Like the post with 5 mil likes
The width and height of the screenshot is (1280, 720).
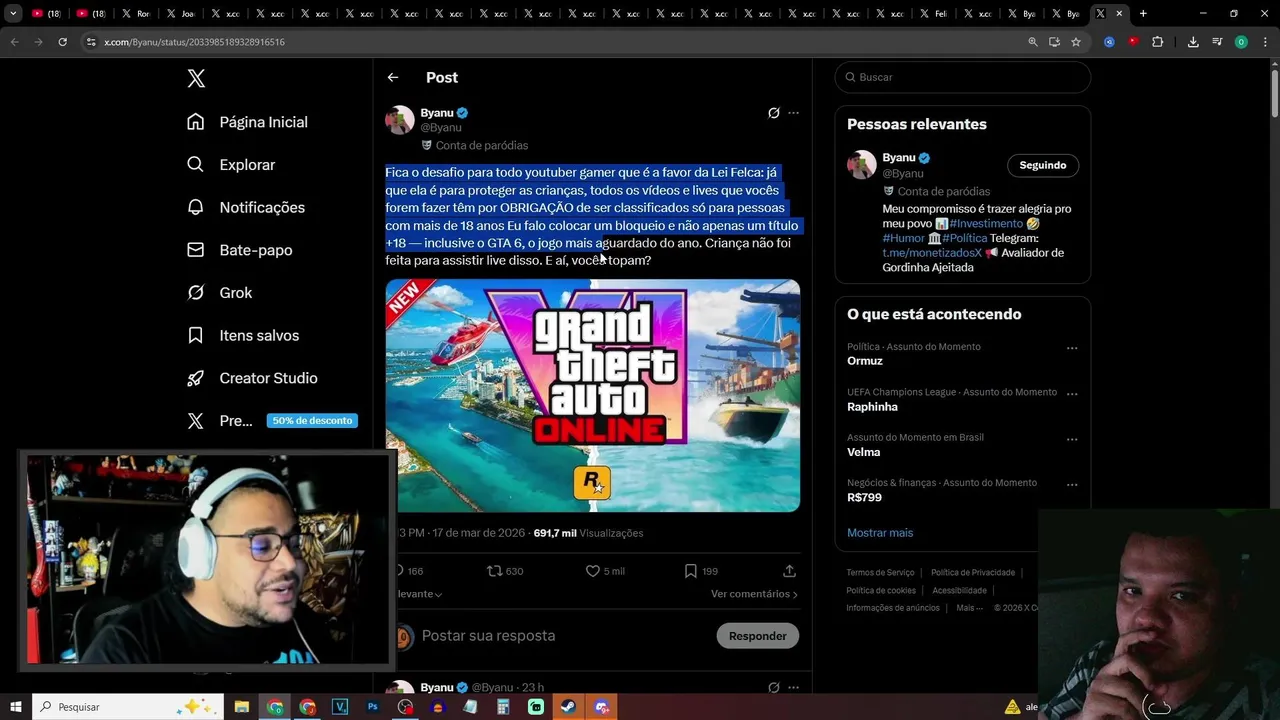(x=605, y=571)
